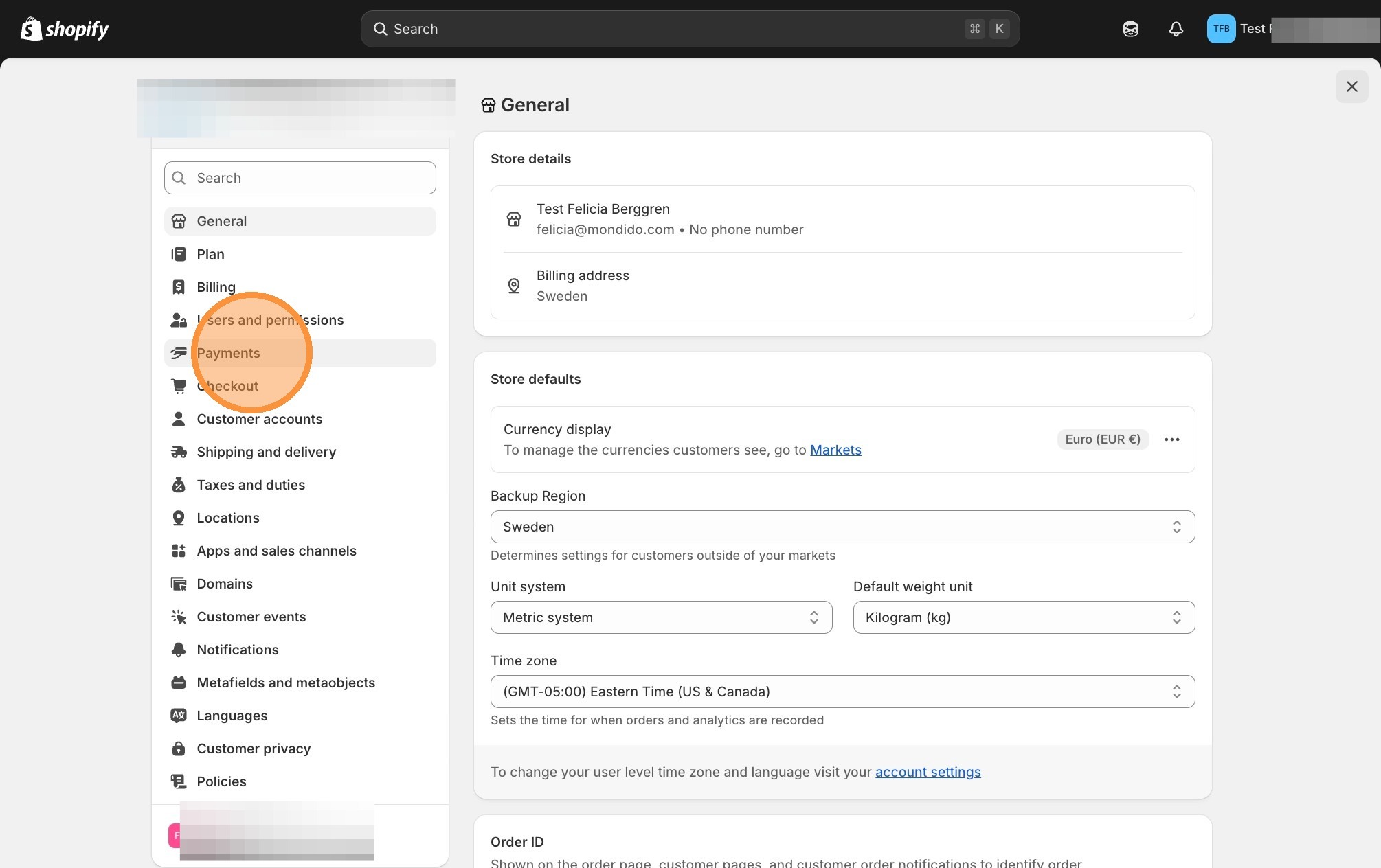
Task: Open the Sidekick assistant icon
Action: (x=1130, y=29)
